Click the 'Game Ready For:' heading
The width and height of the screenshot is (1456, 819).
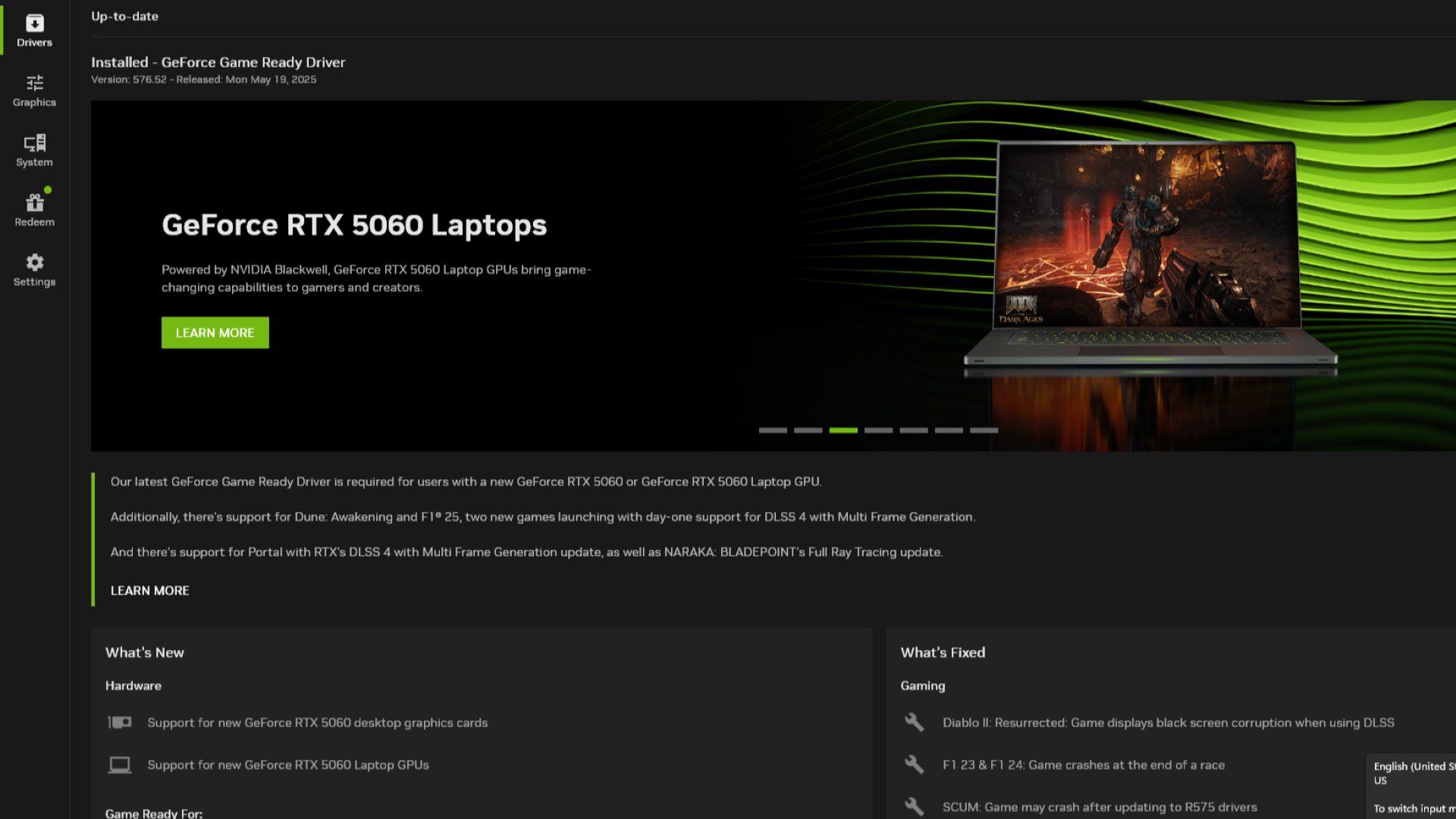click(x=154, y=813)
